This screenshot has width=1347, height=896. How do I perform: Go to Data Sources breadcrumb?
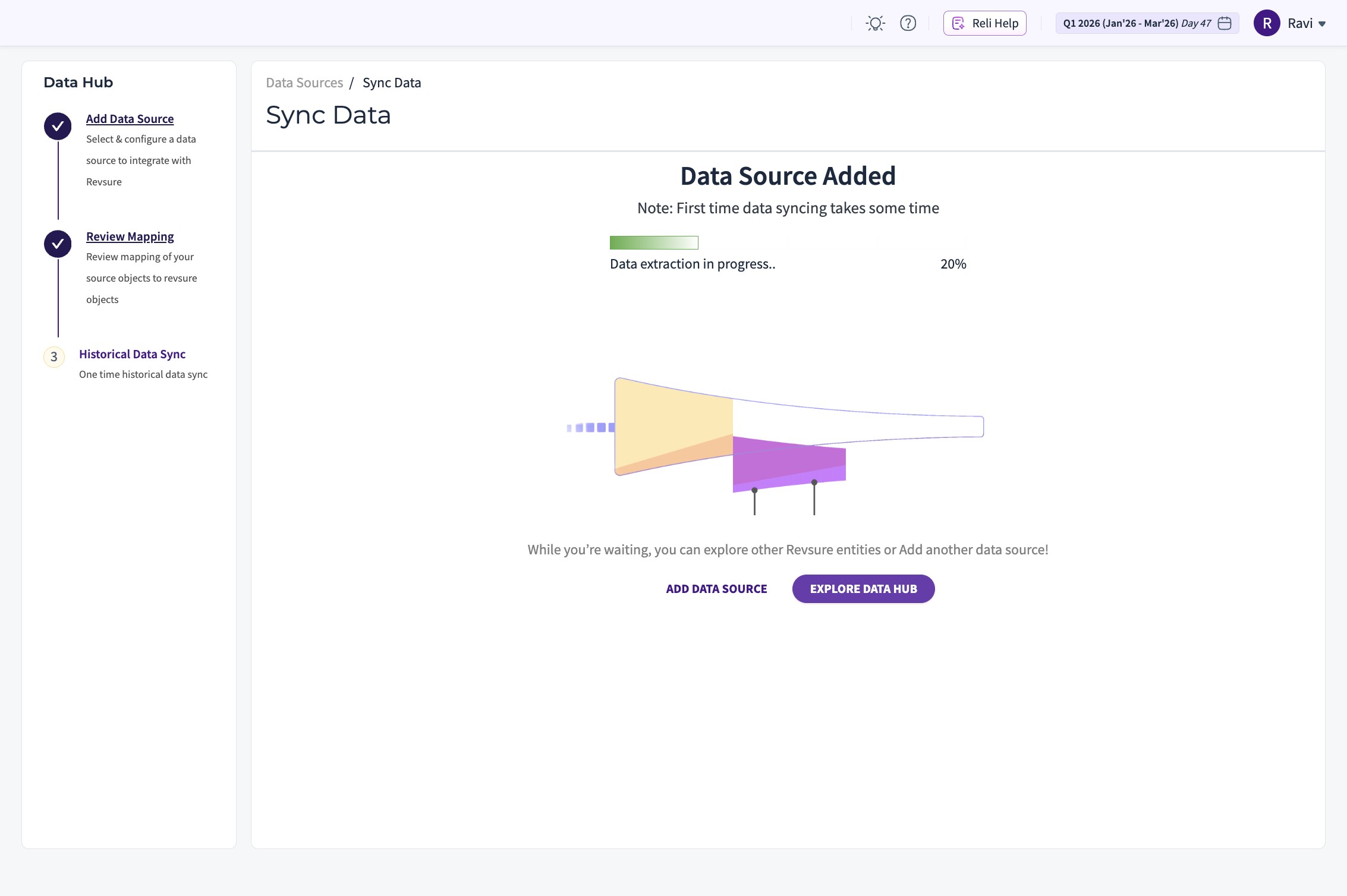tap(304, 83)
